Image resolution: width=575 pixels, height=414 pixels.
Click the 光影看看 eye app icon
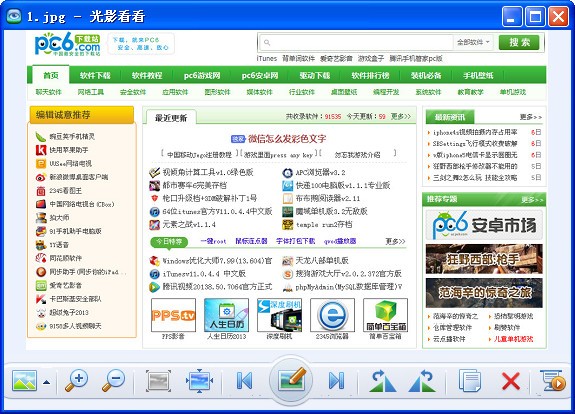(x=14, y=16)
